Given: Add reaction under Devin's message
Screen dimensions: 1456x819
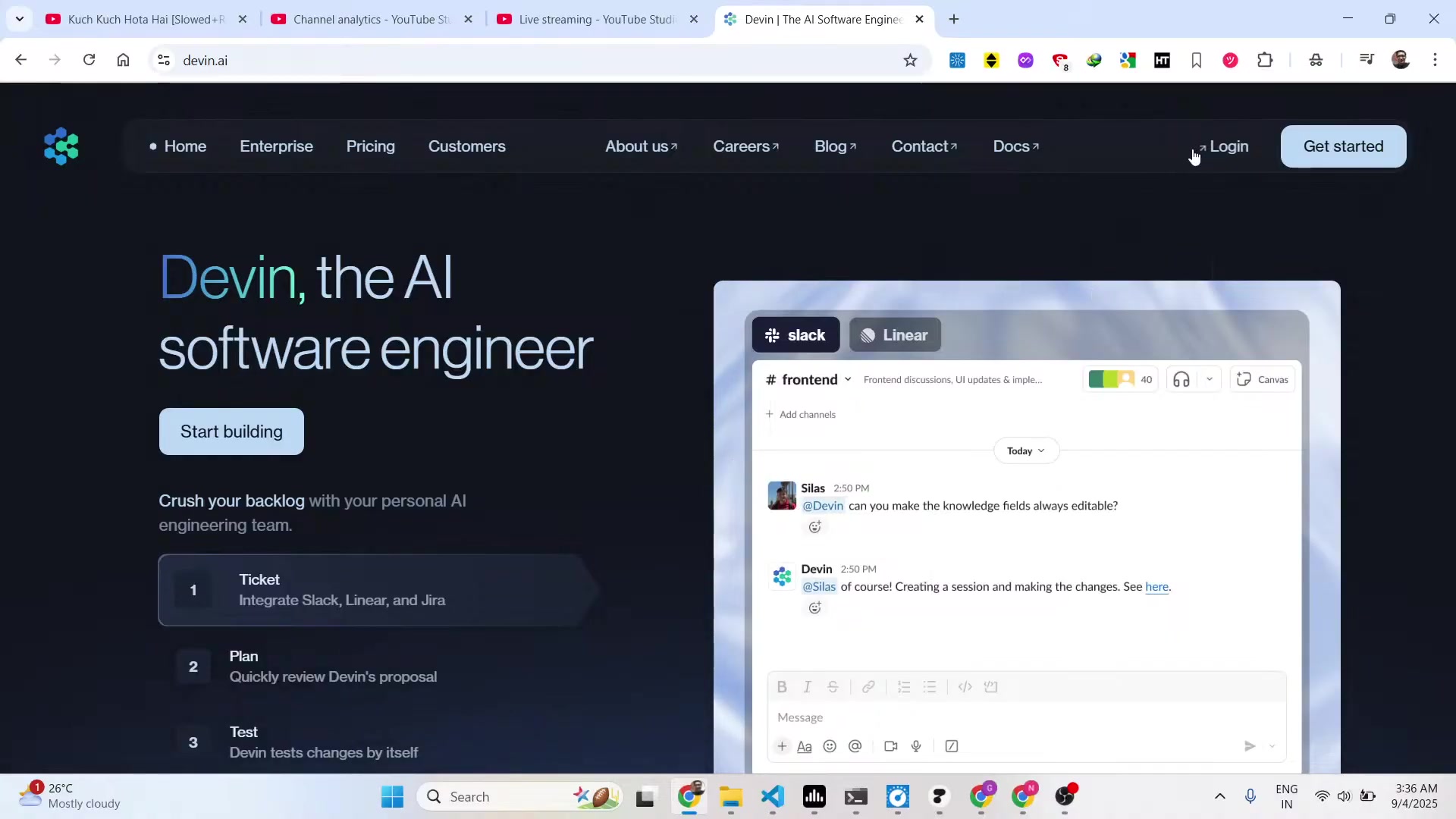Looking at the screenshot, I should click(814, 607).
